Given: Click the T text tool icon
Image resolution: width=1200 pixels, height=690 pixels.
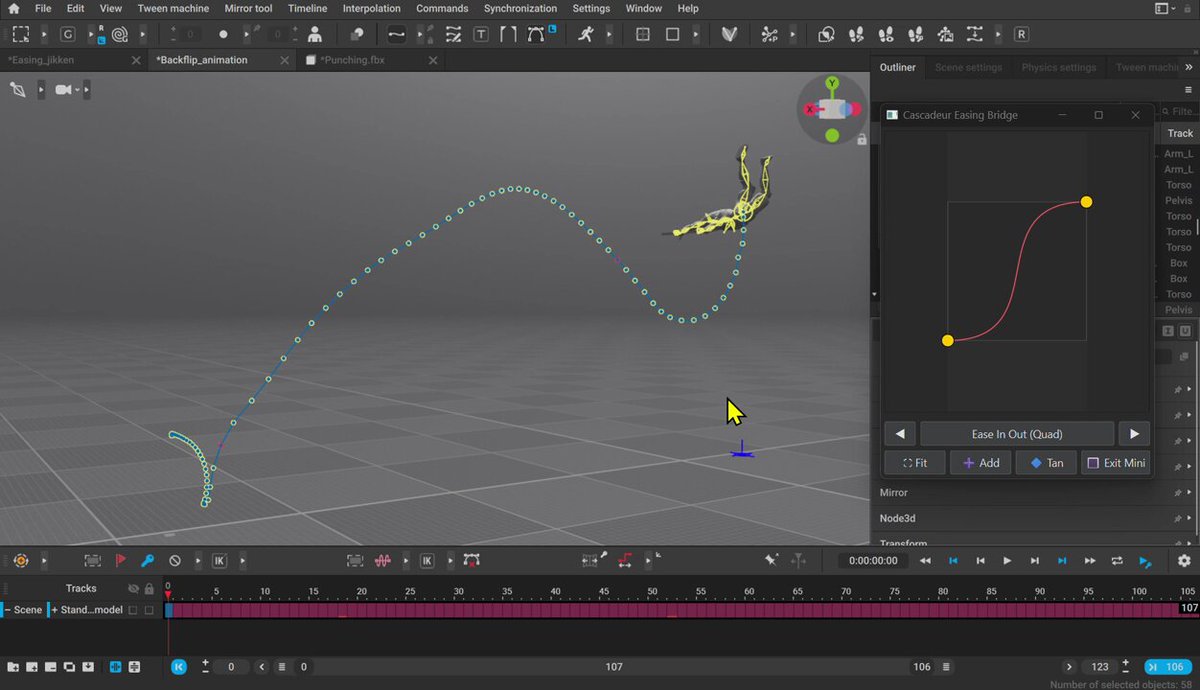Looking at the screenshot, I should (481, 34).
